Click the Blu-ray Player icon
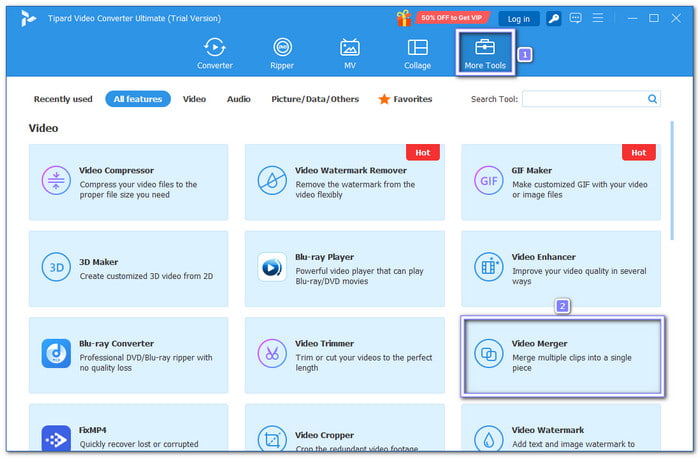Screen dimensions: 700x458 click(272, 267)
